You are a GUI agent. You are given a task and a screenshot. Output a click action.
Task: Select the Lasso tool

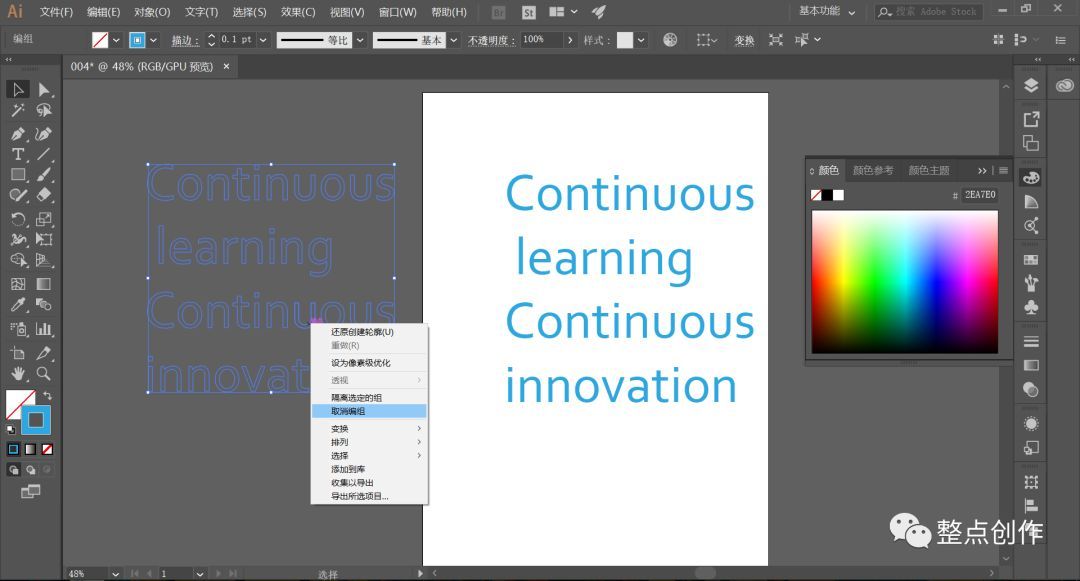coord(43,110)
